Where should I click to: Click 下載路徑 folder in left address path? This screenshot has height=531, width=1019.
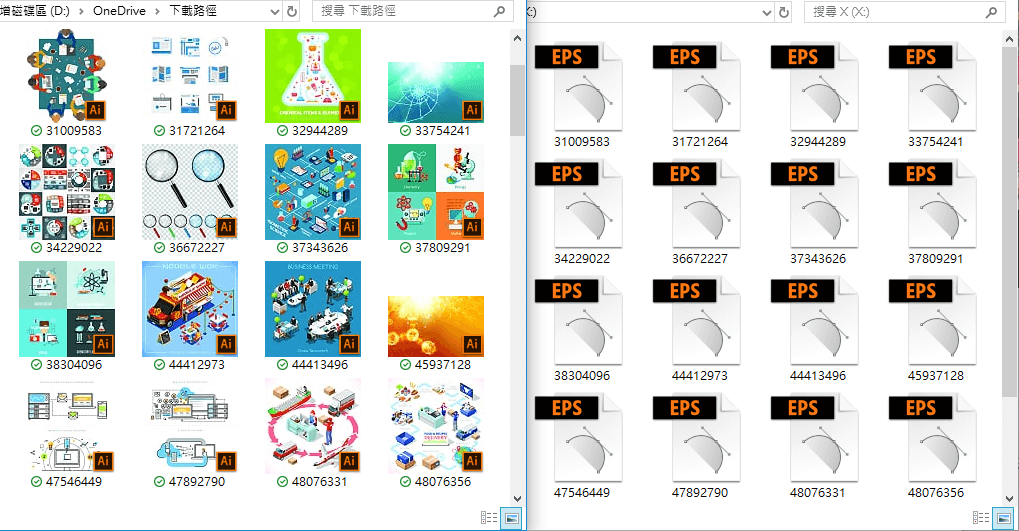193,11
